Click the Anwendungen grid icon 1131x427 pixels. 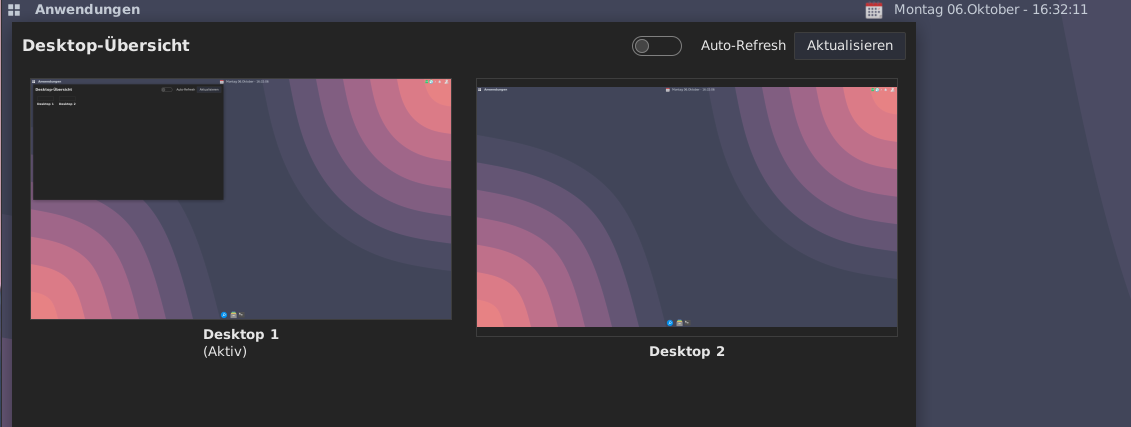(x=14, y=10)
